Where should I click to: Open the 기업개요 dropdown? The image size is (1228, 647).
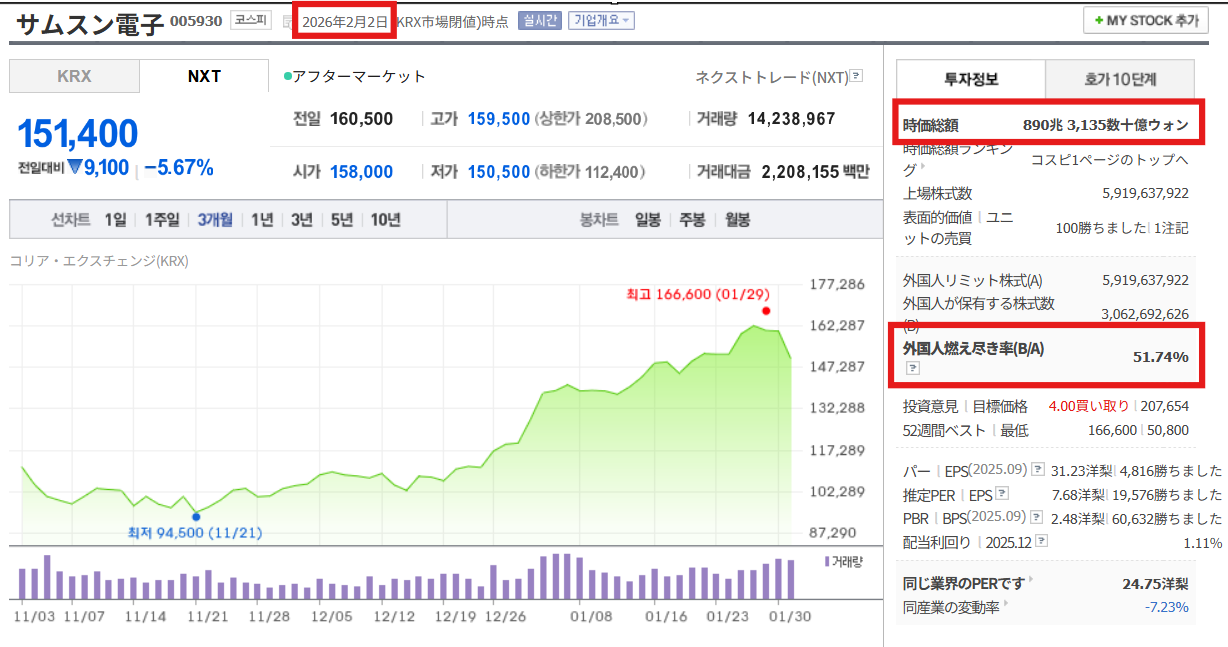click(x=600, y=21)
